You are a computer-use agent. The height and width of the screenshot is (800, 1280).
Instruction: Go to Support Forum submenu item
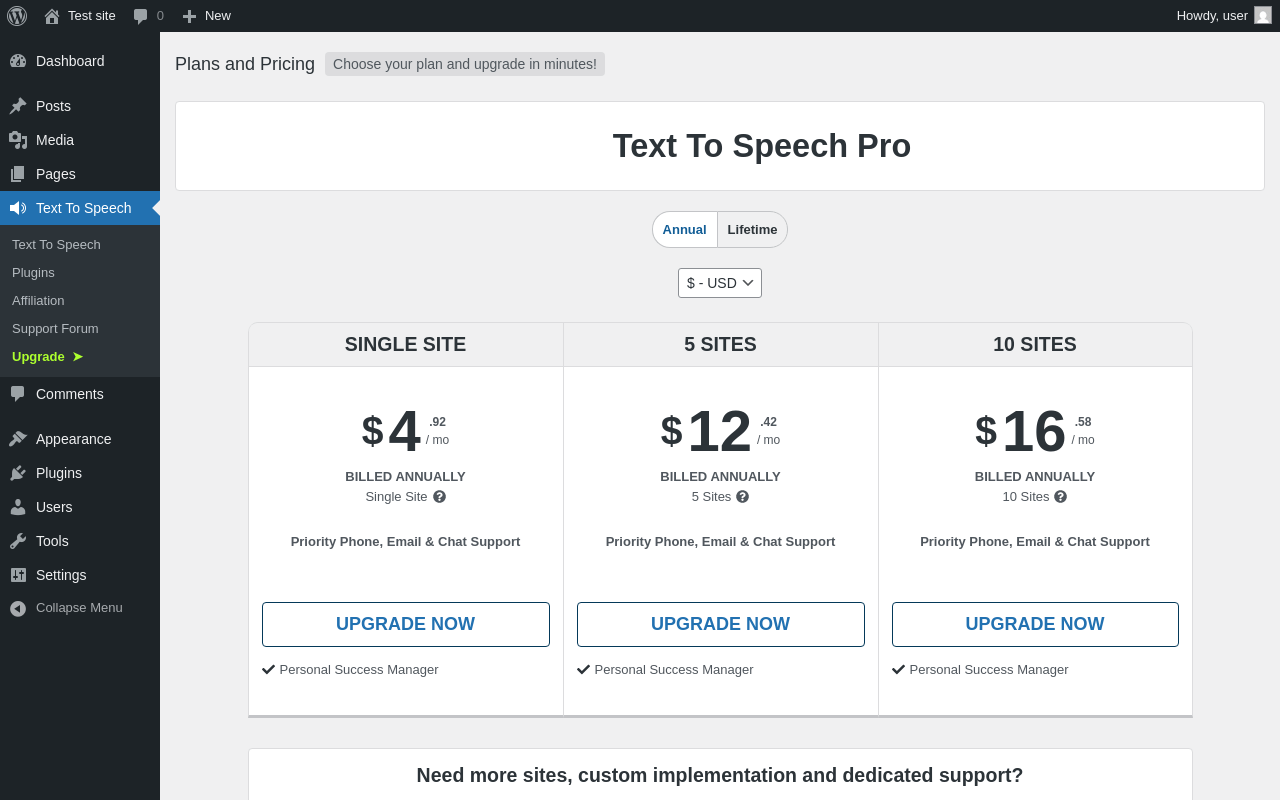pos(55,329)
